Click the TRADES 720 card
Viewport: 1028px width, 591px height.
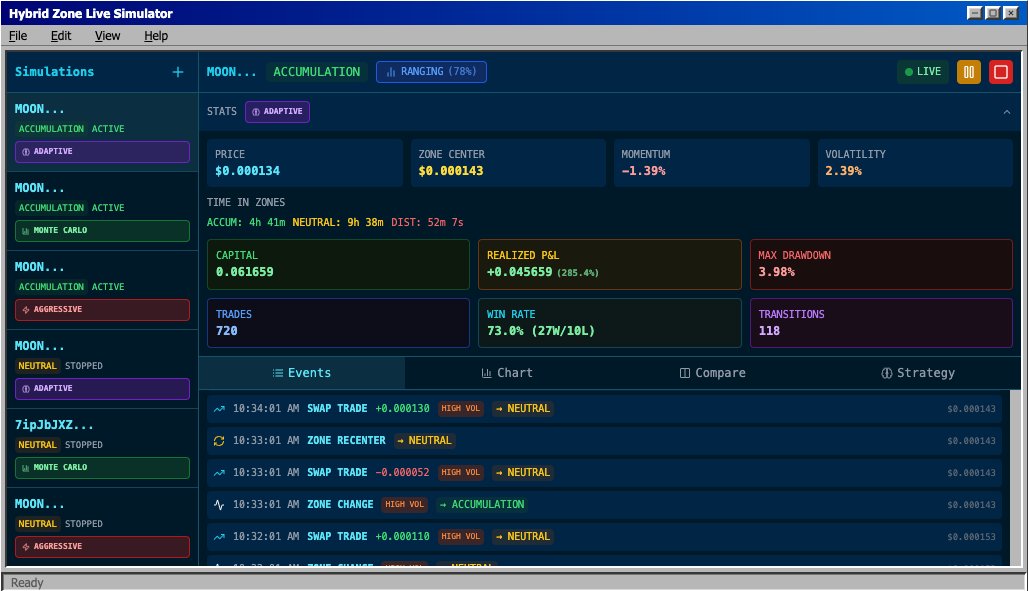point(338,323)
